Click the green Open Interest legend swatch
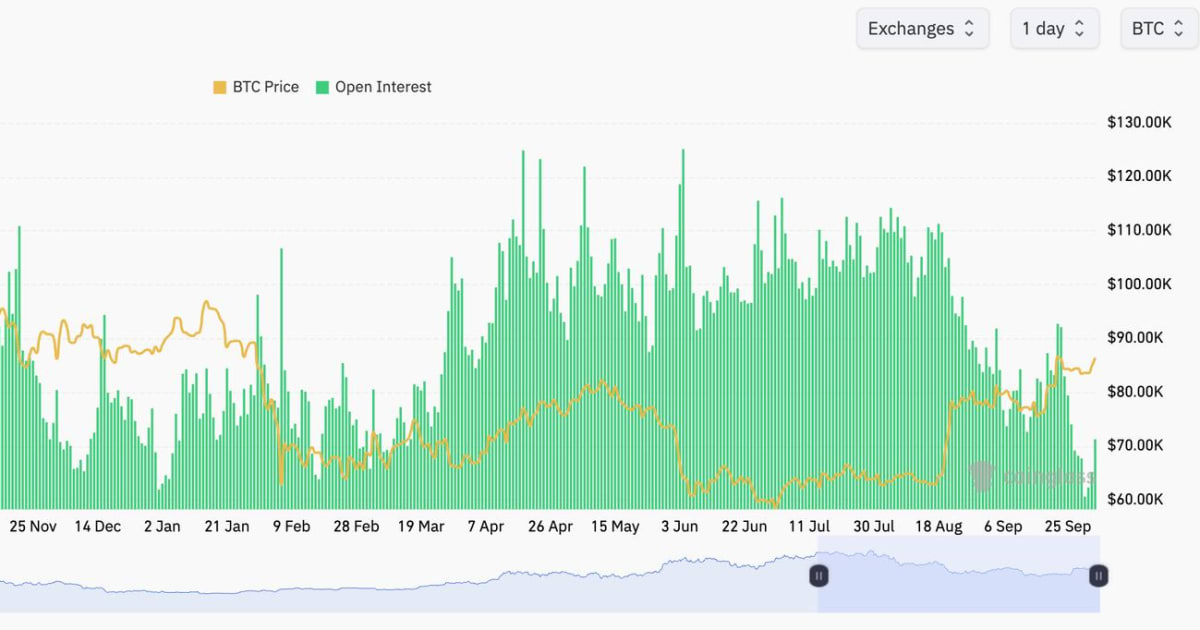The height and width of the screenshot is (630, 1200). click(x=323, y=87)
